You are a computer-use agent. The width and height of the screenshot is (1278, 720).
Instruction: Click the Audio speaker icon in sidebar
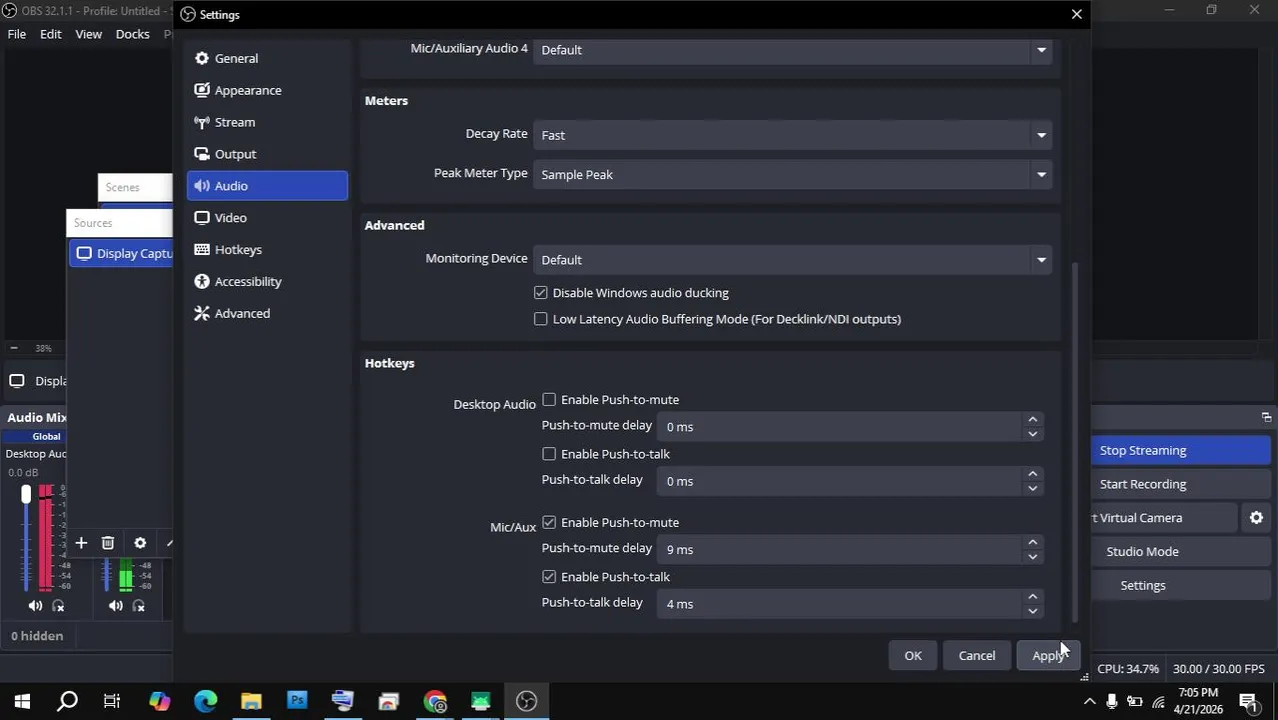(x=202, y=186)
